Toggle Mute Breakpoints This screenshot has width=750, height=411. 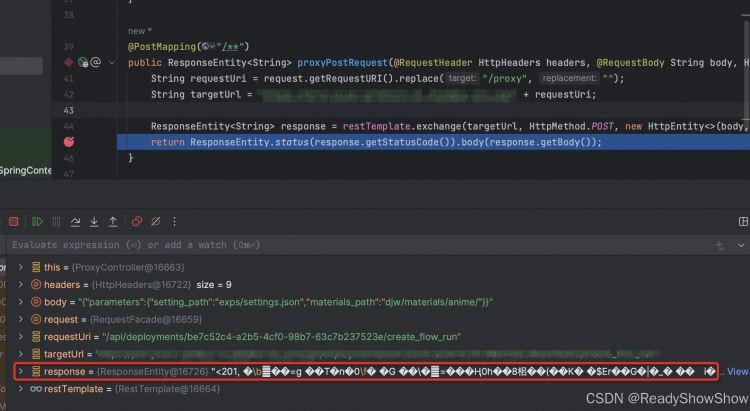155,222
